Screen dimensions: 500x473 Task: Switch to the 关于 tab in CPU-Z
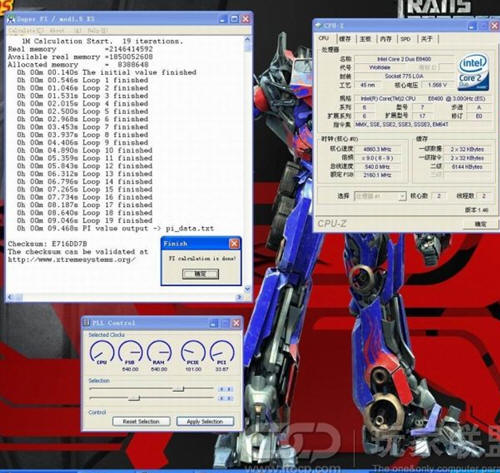pyautogui.click(x=426, y=39)
